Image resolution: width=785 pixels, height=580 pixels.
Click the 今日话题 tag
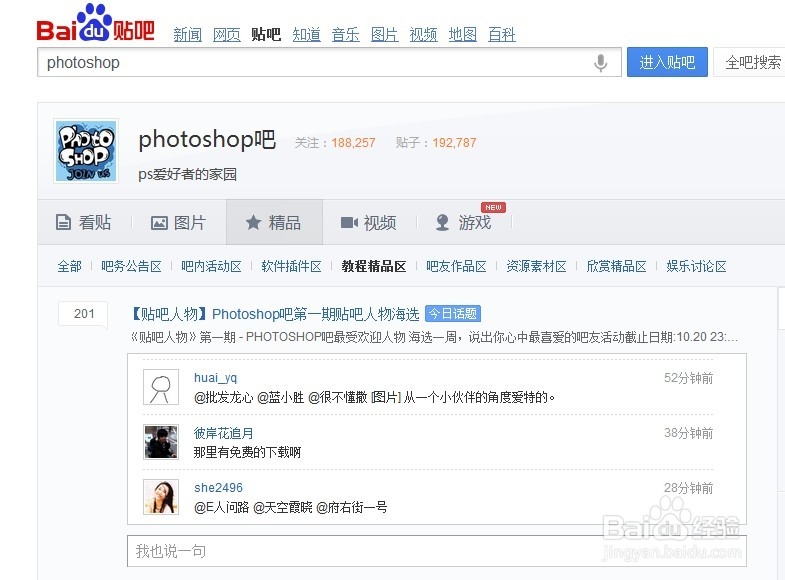[453, 314]
